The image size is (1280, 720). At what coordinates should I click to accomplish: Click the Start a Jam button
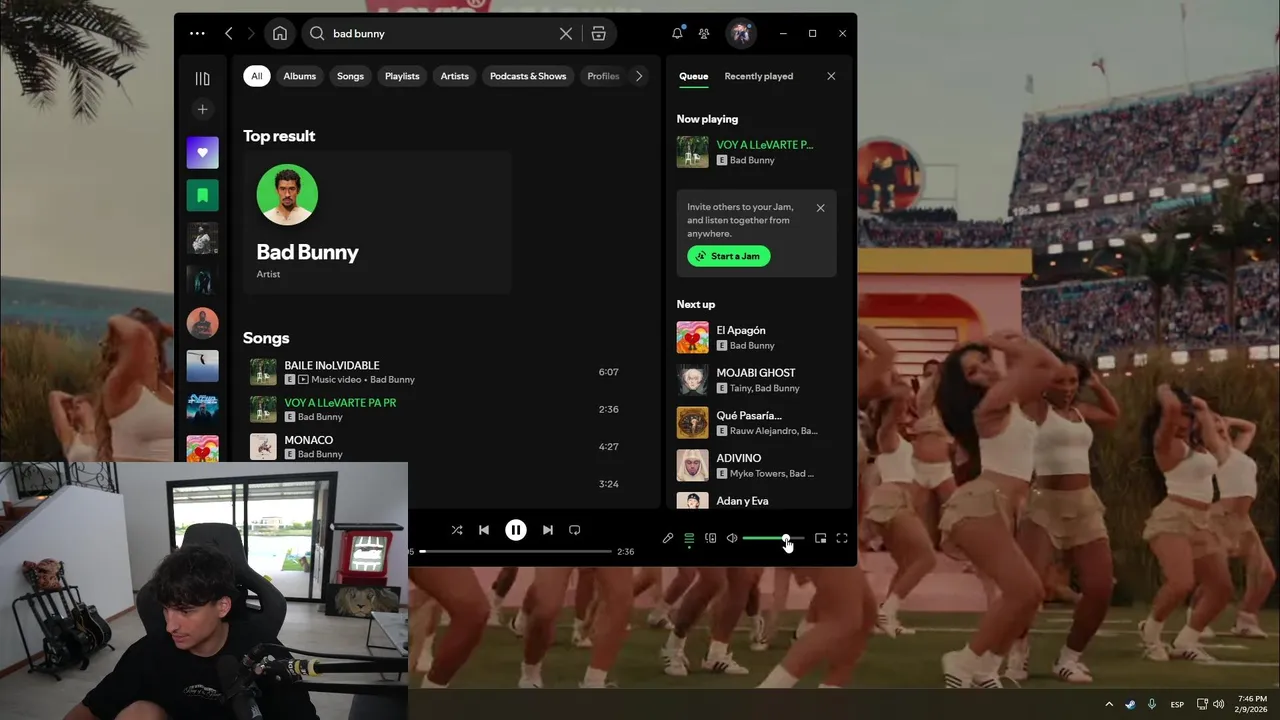click(x=728, y=256)
